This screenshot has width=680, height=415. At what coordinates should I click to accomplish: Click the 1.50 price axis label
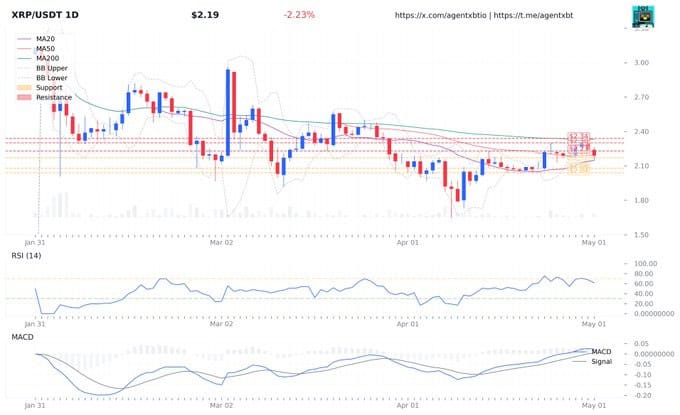pyautogui.click(x=641, y=235)
